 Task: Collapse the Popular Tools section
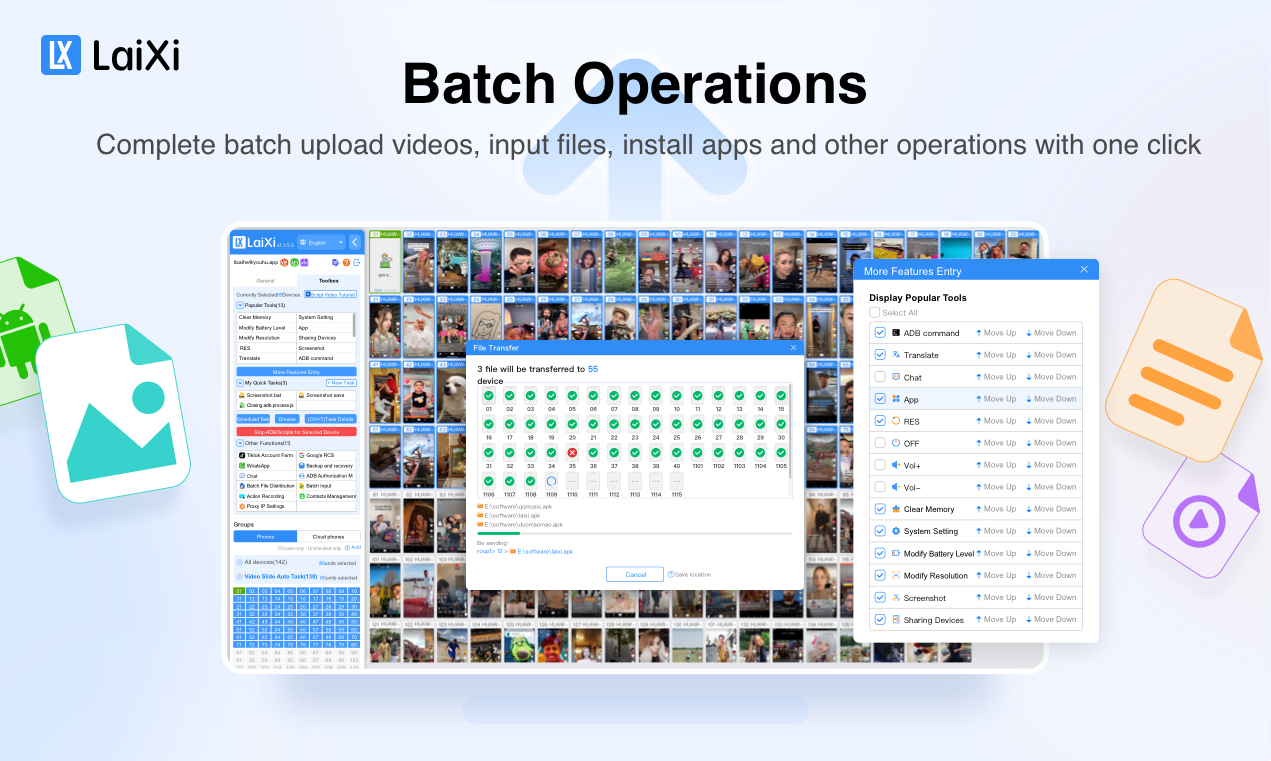[x=240, y=305]
